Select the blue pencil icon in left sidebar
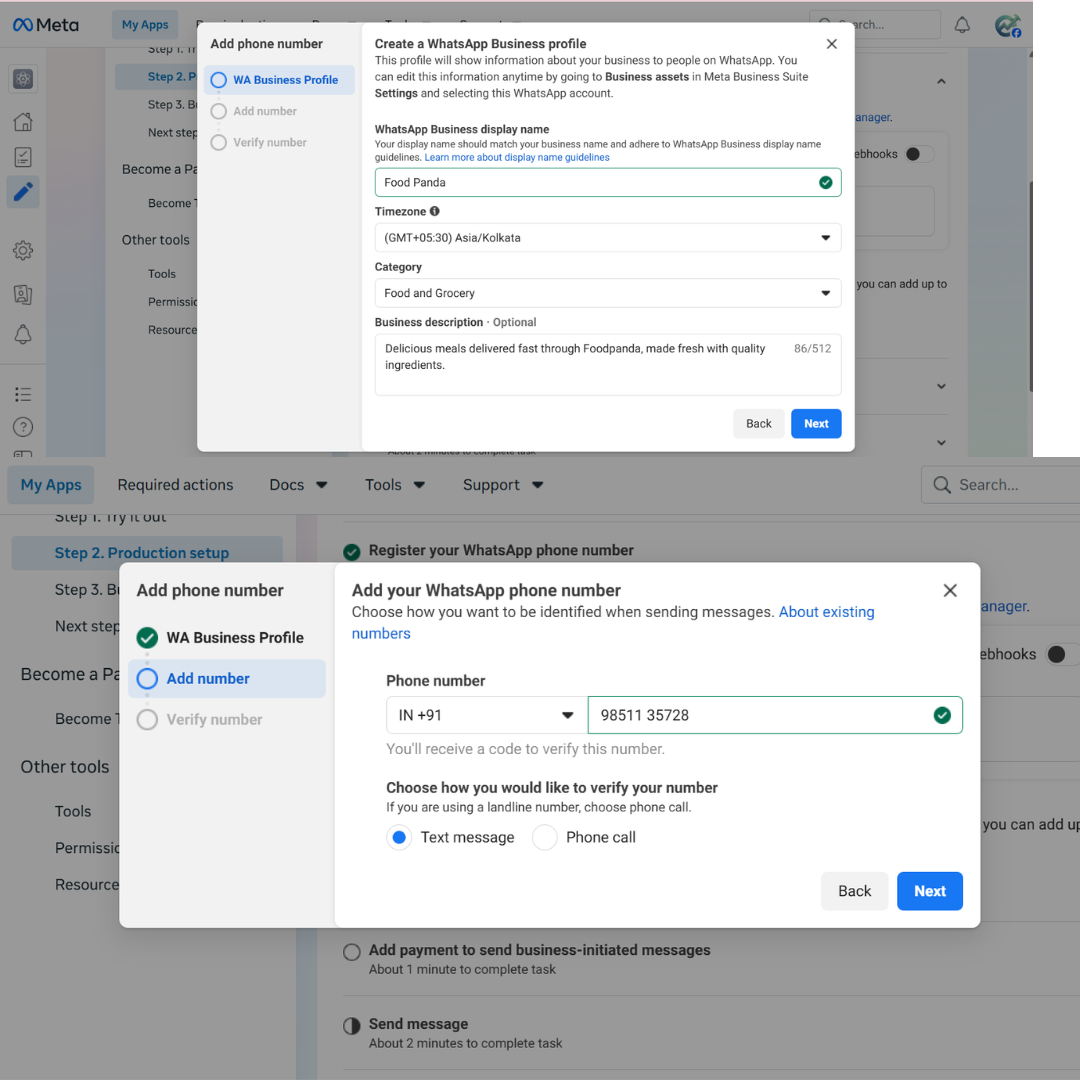 [23, 191]
